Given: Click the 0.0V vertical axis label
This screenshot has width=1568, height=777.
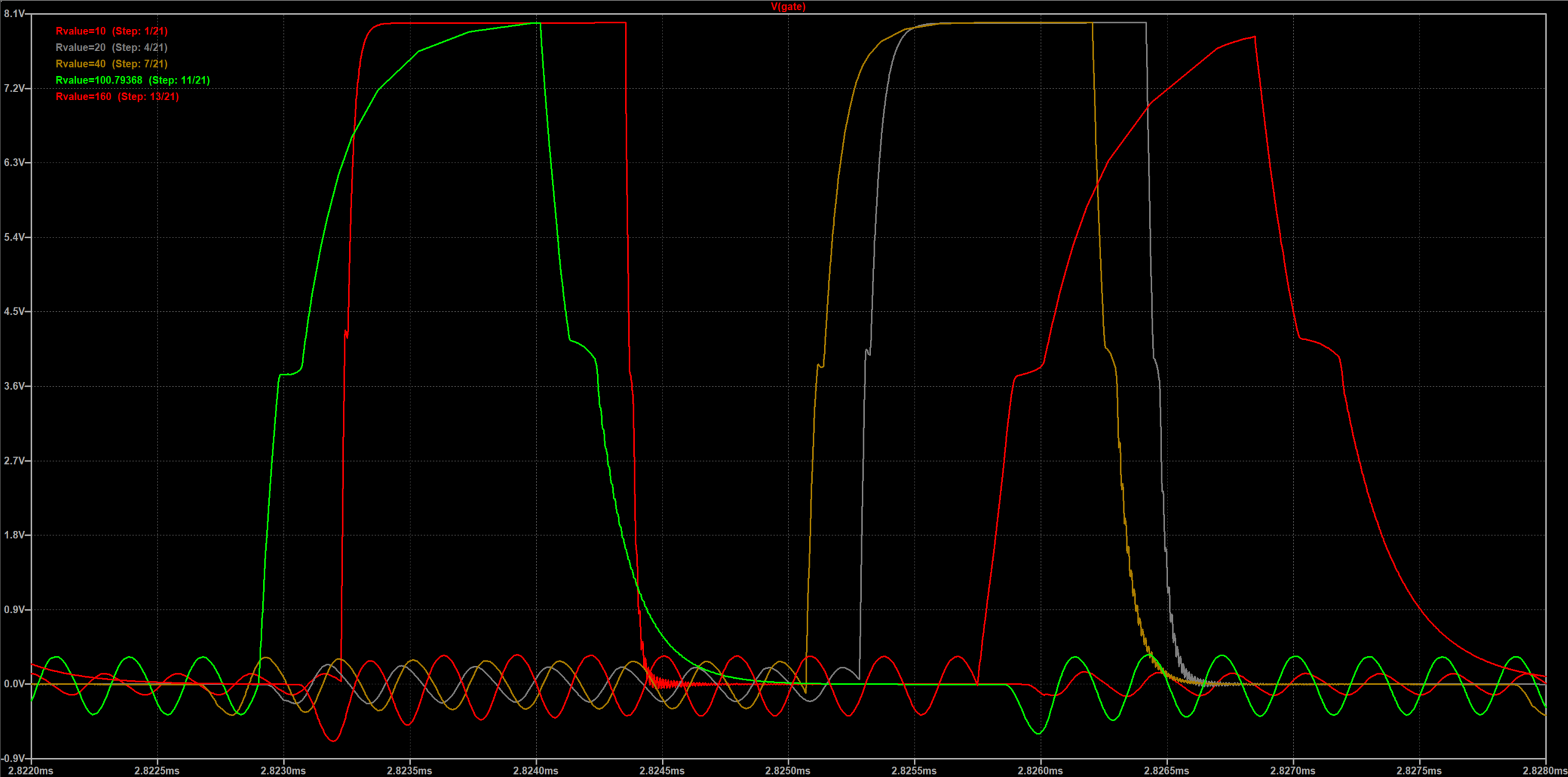Looking at the screenshot, I should (14, 684).
